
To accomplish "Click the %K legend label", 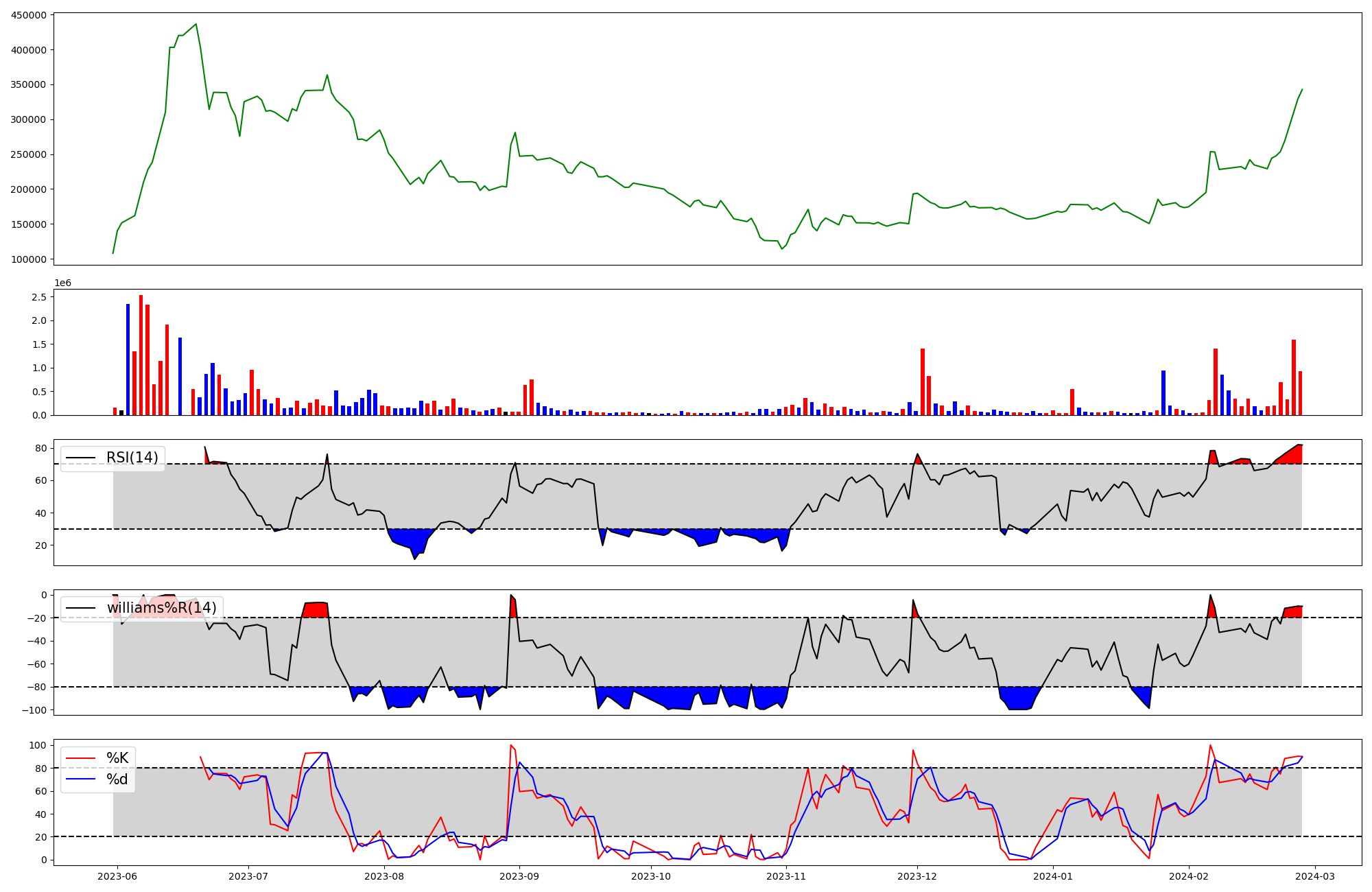I will 117,758.
